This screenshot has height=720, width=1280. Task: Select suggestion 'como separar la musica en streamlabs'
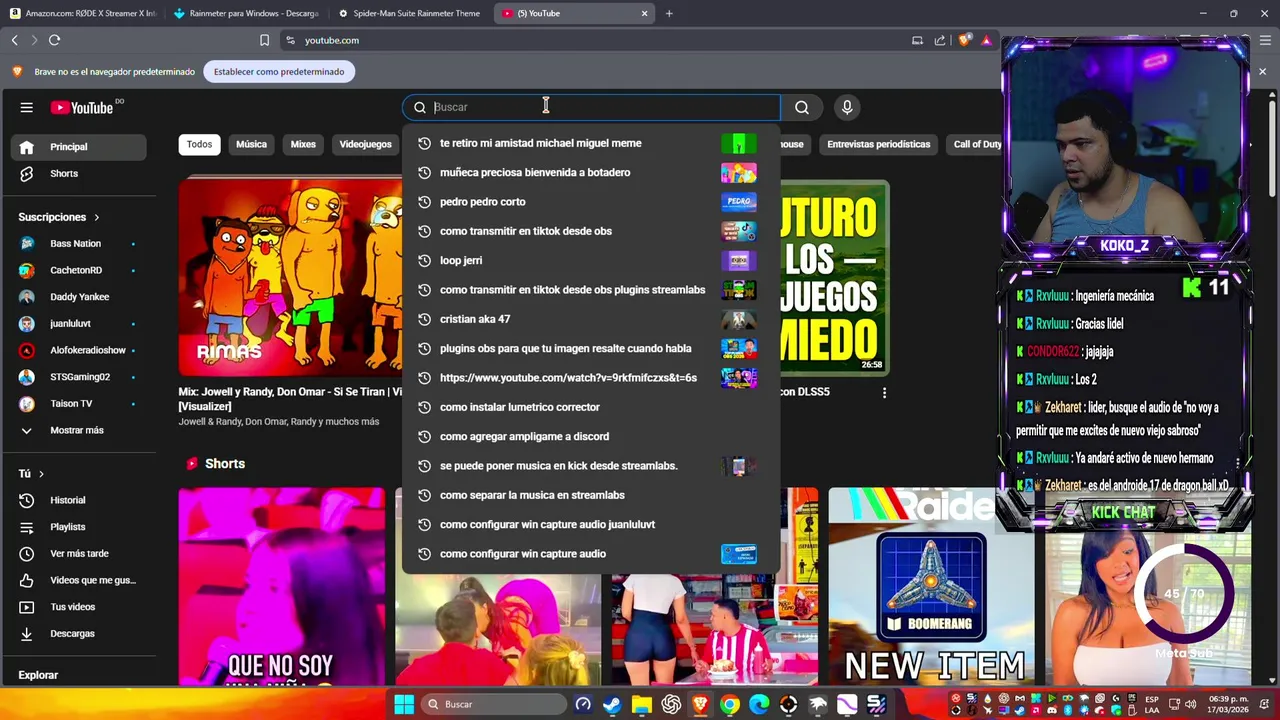pyautogui.click(x=591, y=495)
